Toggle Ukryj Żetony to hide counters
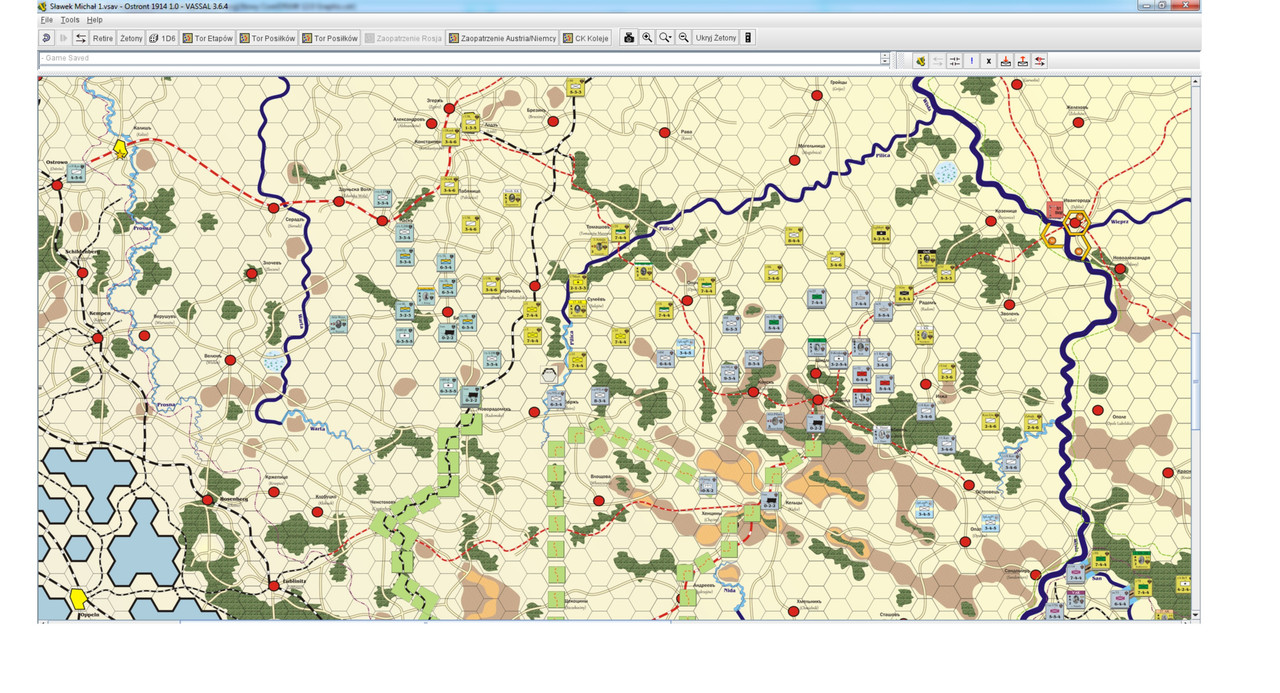 (716, 38)
